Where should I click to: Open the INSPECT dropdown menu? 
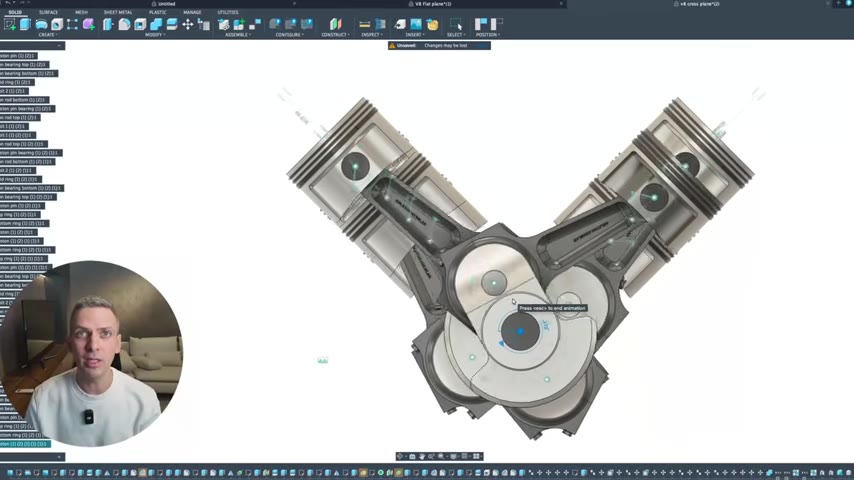point(371,35)
